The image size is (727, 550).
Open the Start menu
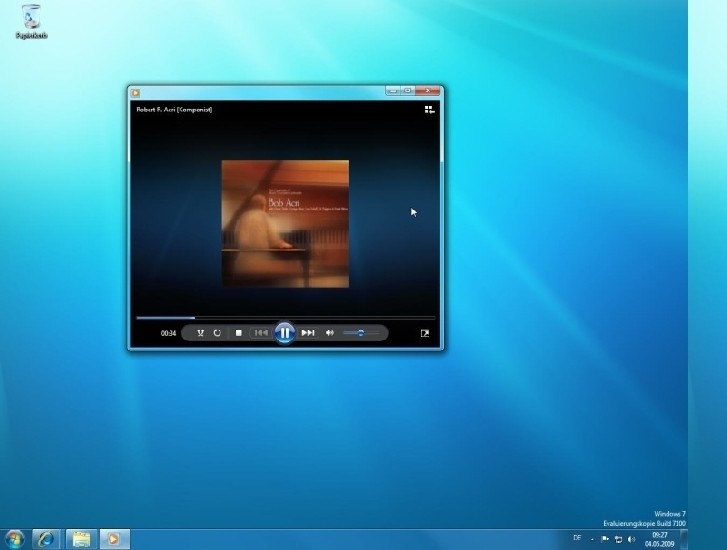(15, 539)
